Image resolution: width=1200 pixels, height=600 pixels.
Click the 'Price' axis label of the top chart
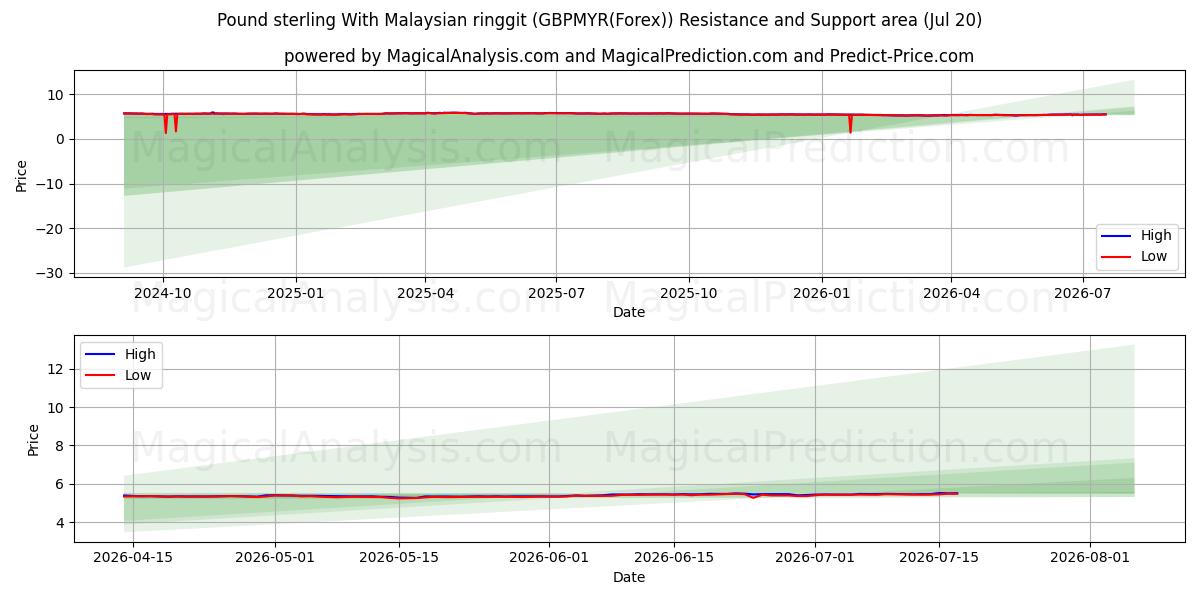pyautogui.click(x=21, y=174)
